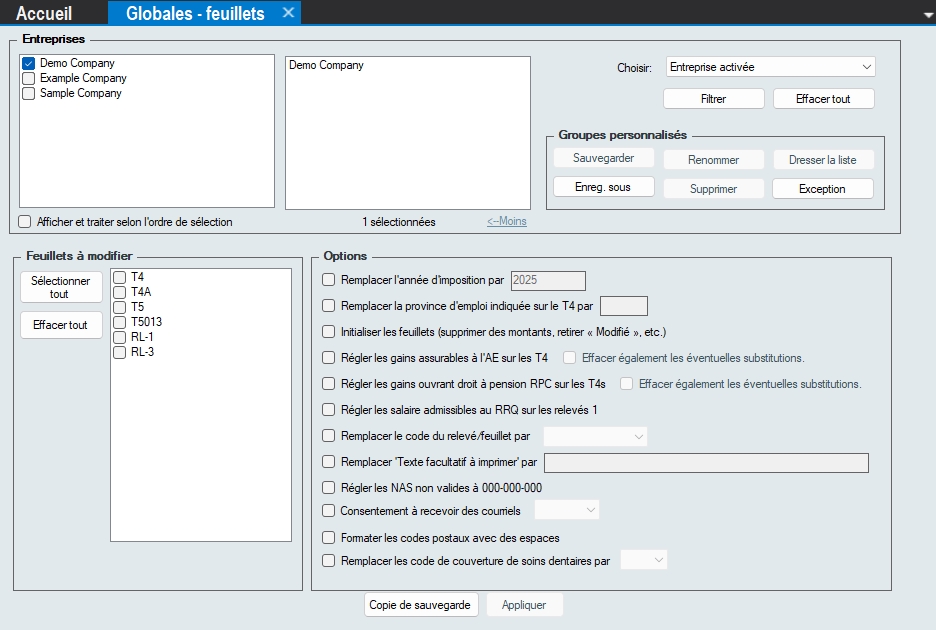Uncheck the Demo Company checkbox
The width and height of the screenshot is (936, 630).
click(x=29, y=64)
